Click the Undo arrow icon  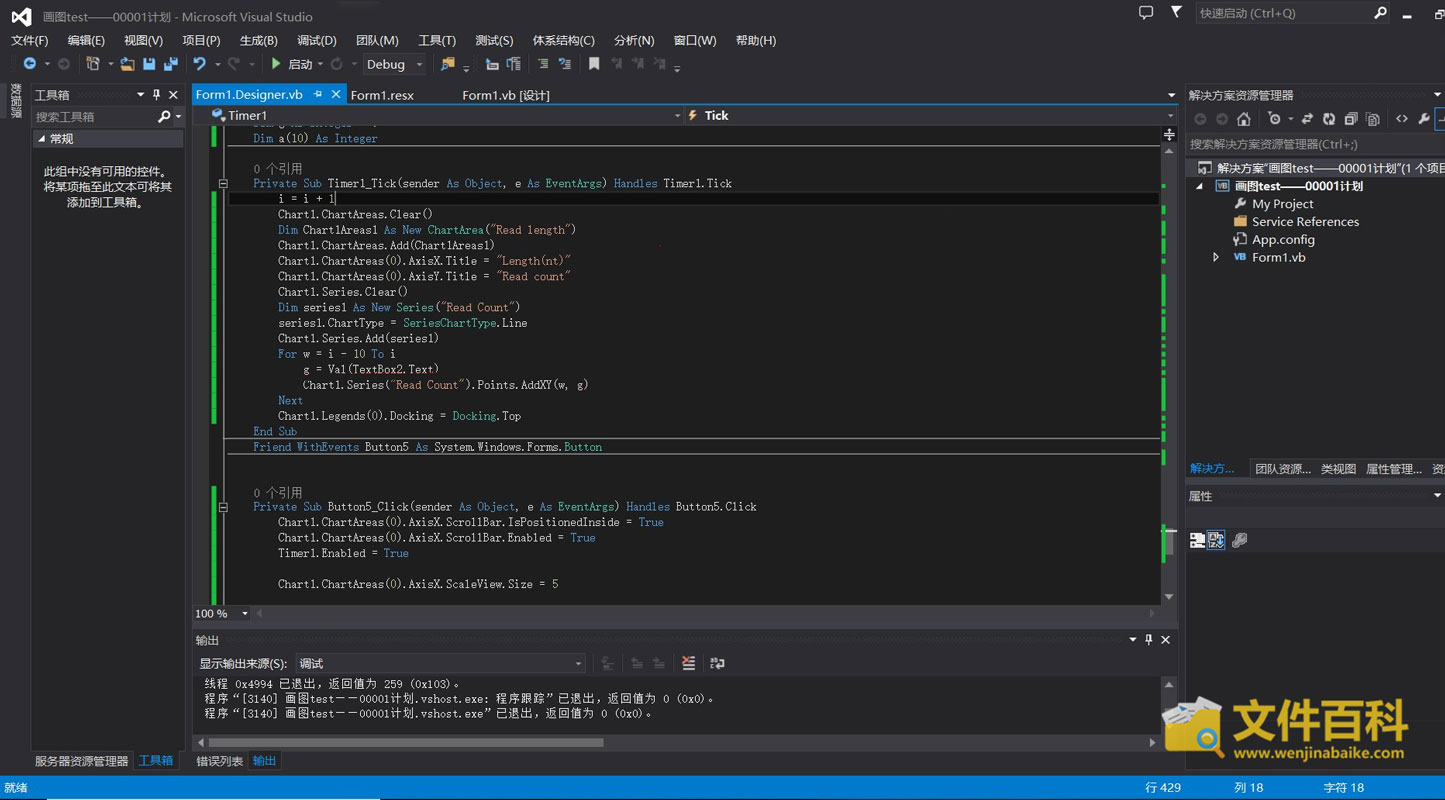(x=200, y=64)
